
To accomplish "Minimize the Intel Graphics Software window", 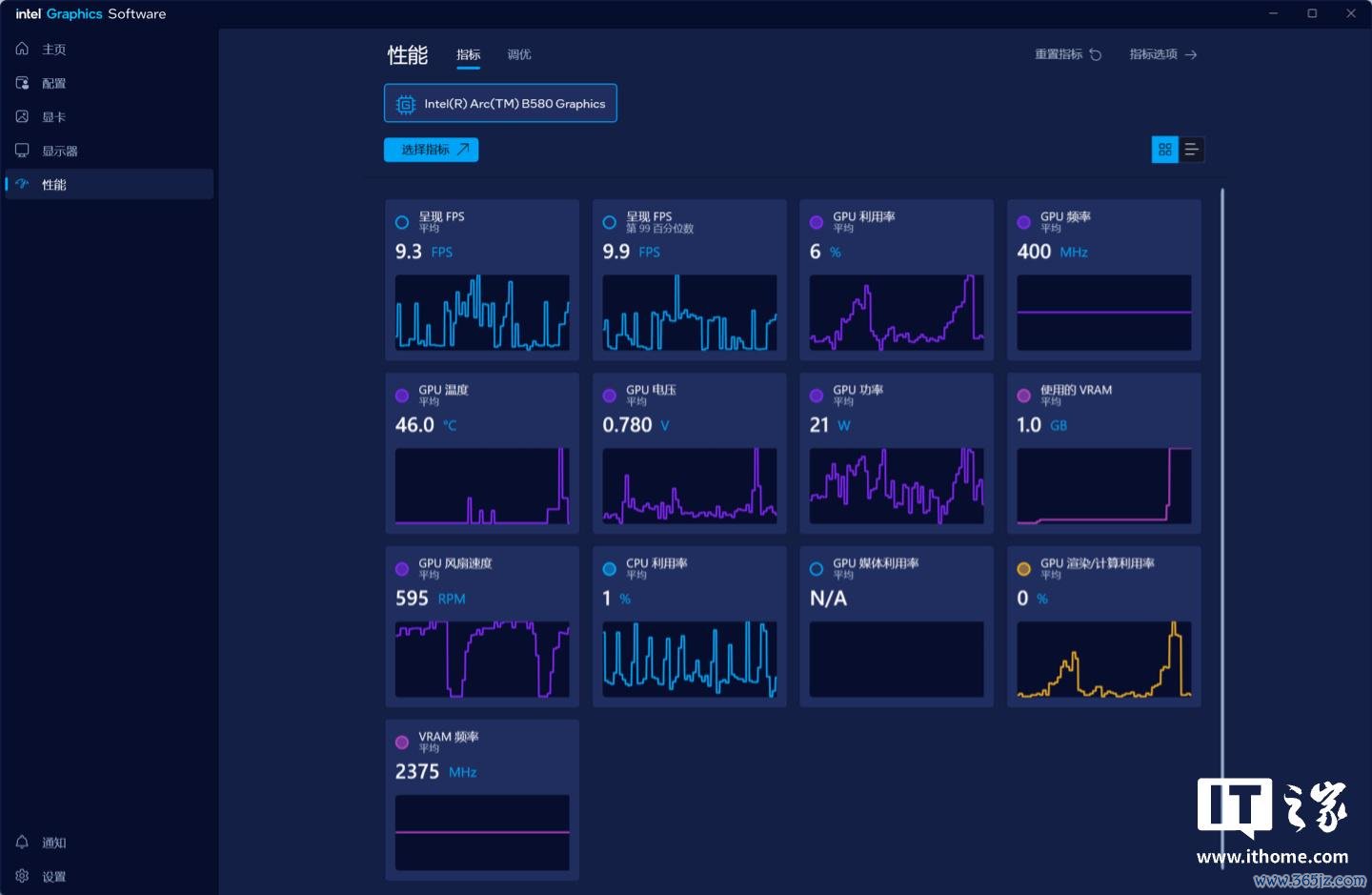I will [1274, 13].
